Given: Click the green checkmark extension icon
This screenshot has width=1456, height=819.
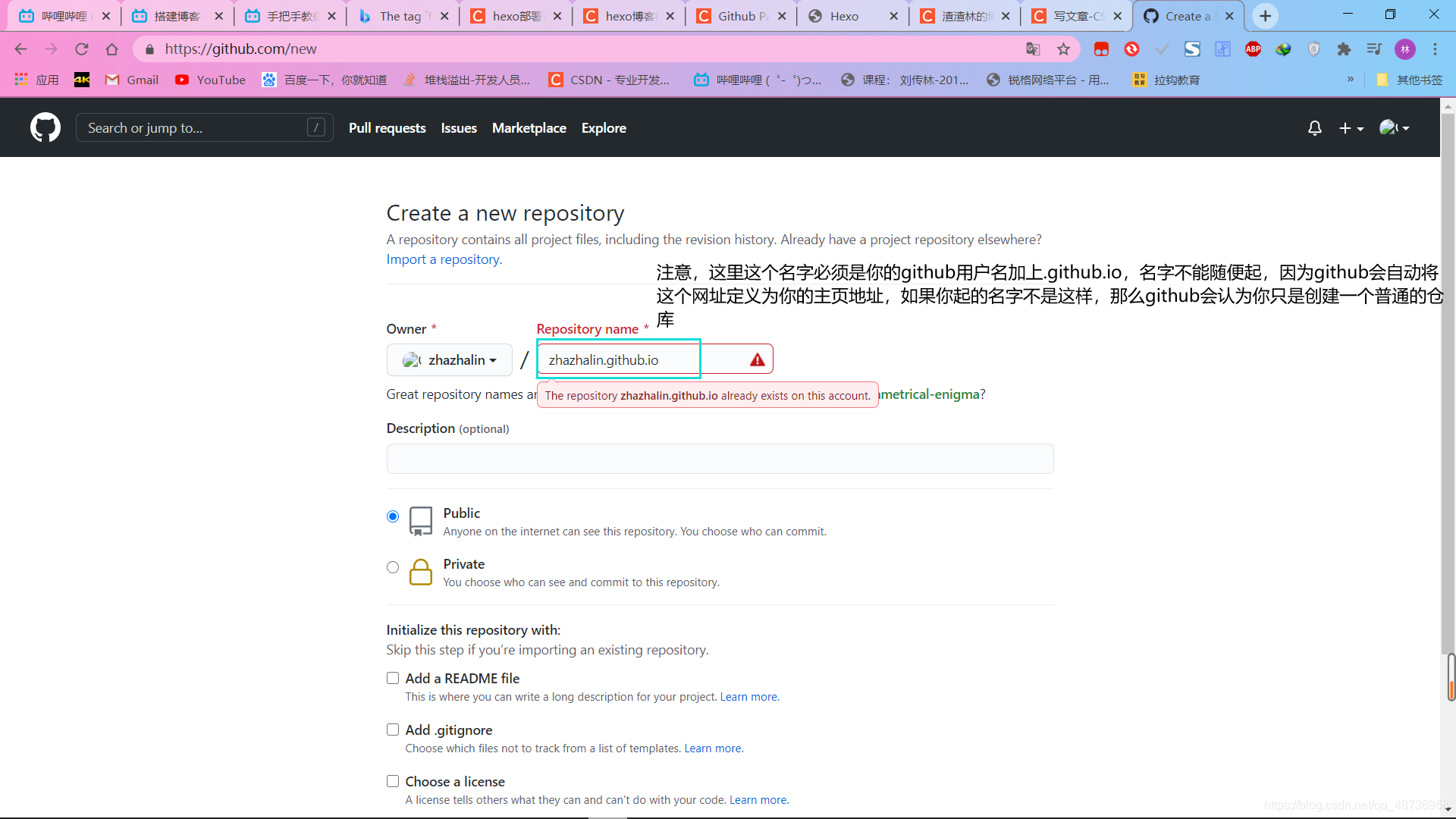Looking at the screenshot, I should [1162, 49].
